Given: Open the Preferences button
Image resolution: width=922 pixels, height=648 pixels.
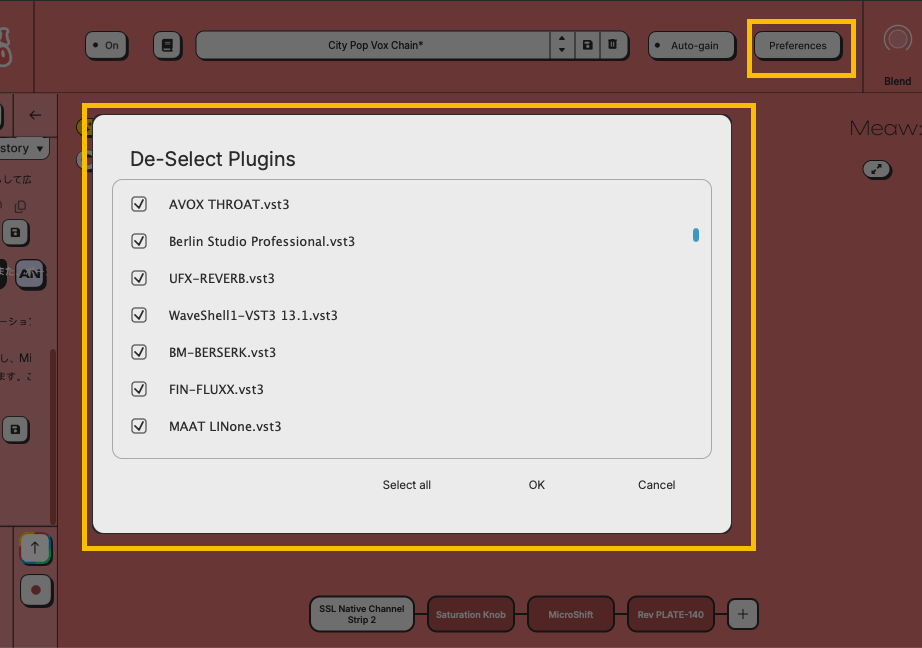Looking at the screenshot, I should [797, 45].
